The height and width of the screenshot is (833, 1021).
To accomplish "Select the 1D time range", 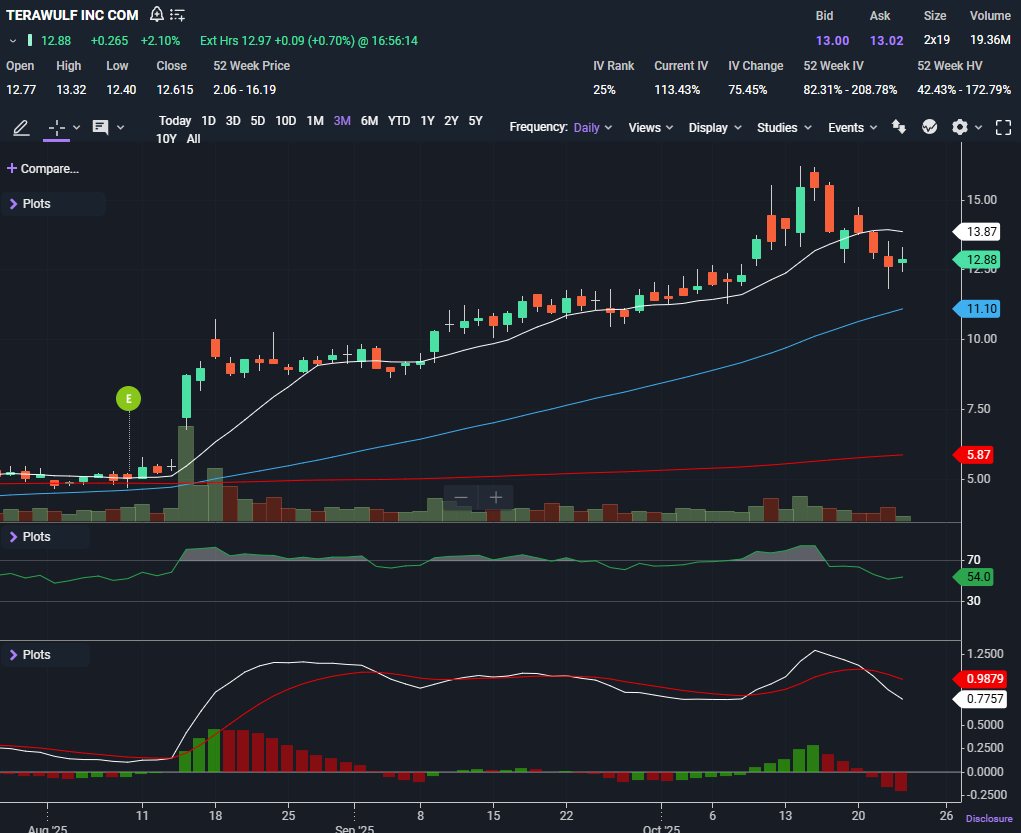I will [x=208, y=120].
